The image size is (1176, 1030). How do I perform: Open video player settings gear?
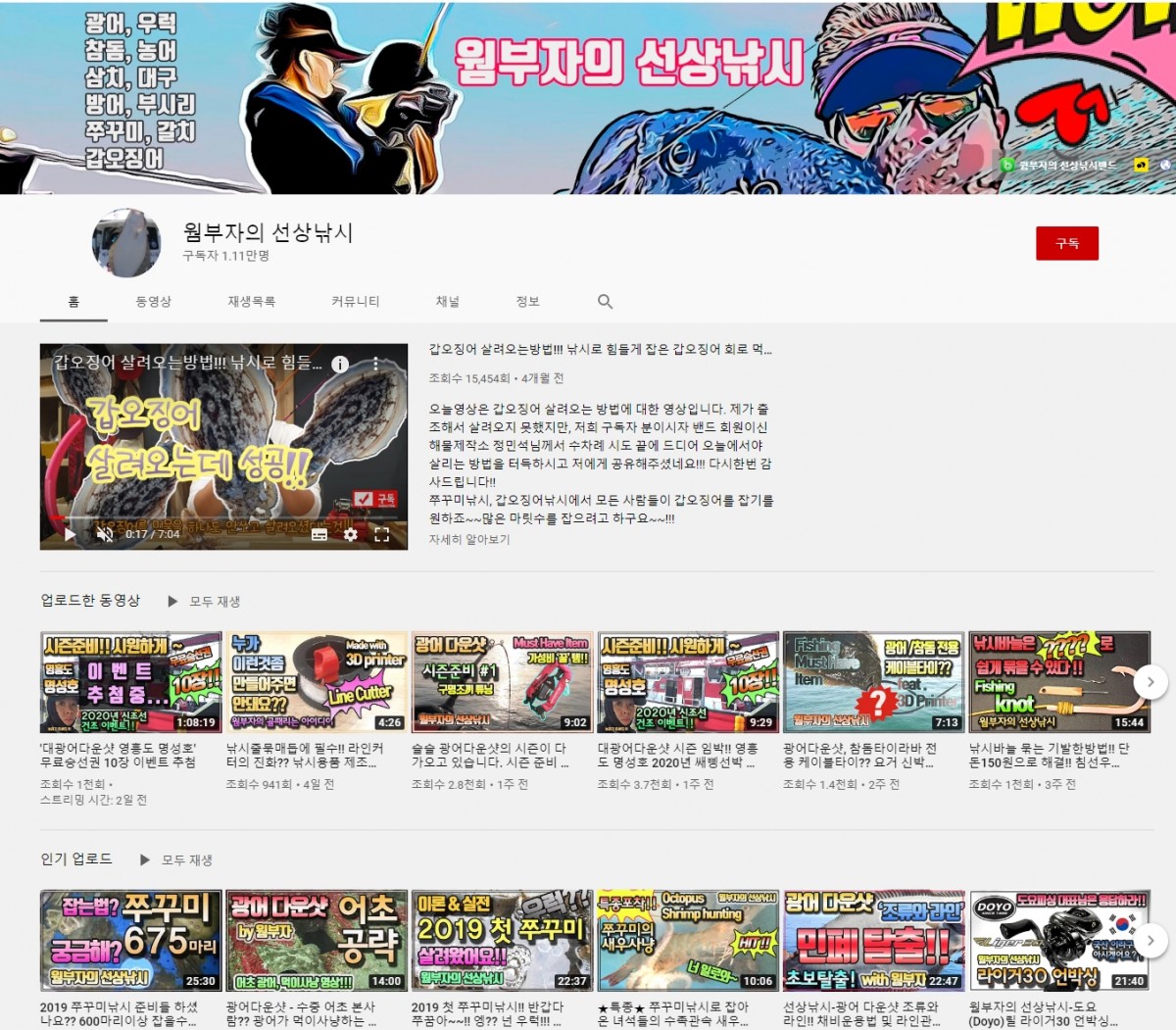click(350, 534)
